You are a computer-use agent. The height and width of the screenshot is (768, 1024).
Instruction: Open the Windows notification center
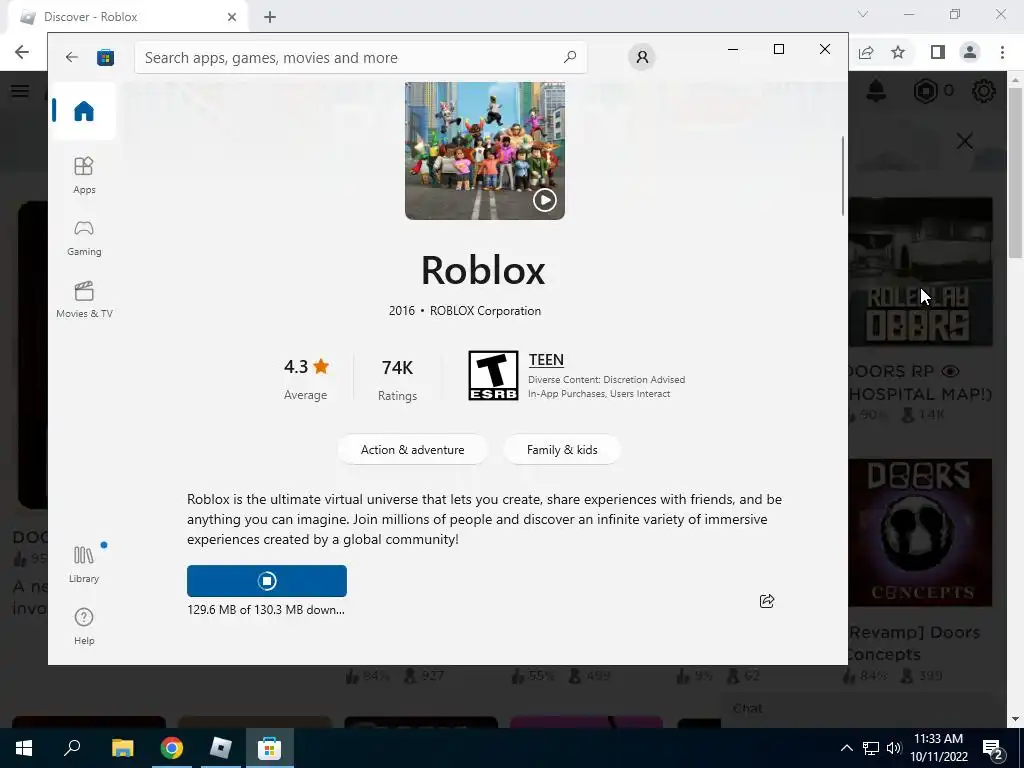(x=993, y=749)
